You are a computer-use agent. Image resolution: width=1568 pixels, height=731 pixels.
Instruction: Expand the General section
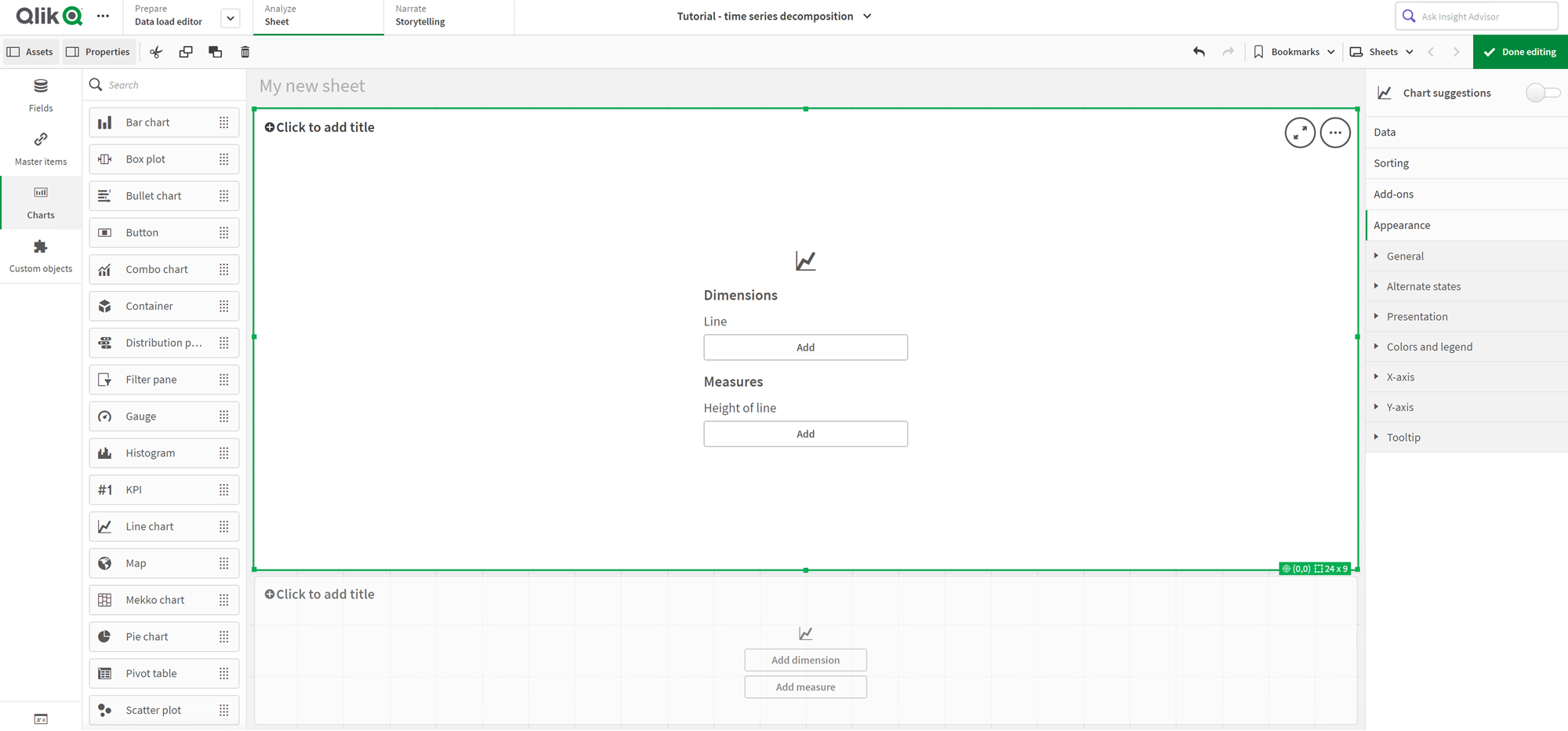tap(1467, 256)
